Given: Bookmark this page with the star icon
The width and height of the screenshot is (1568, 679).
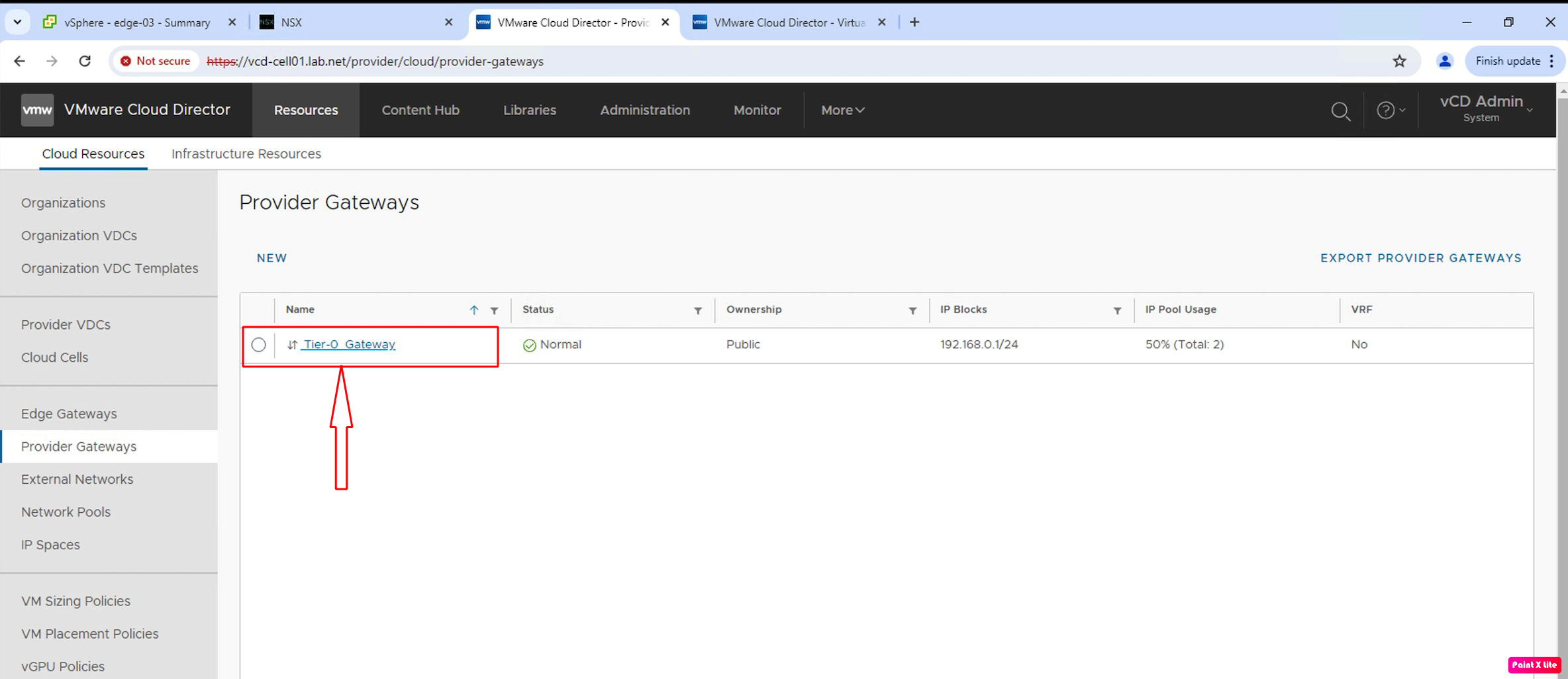Looking at the screenshot, I should (x=1399, y=61).
